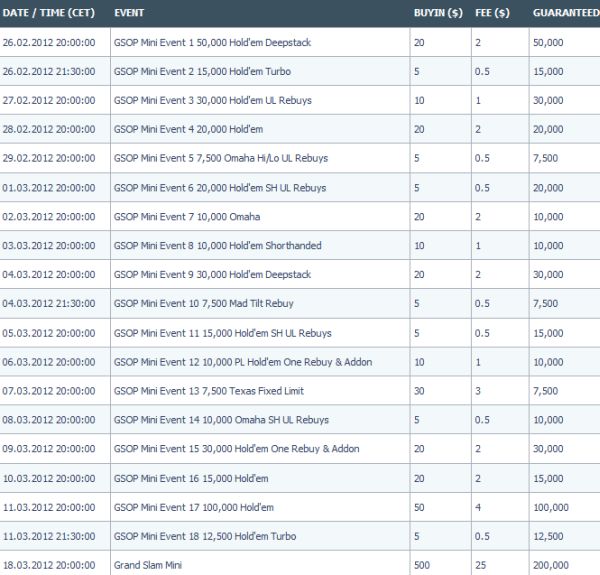Click date 28.02.2012 20:00:00
The width and height of the screenshot is (600, 575).
(49, 129)
